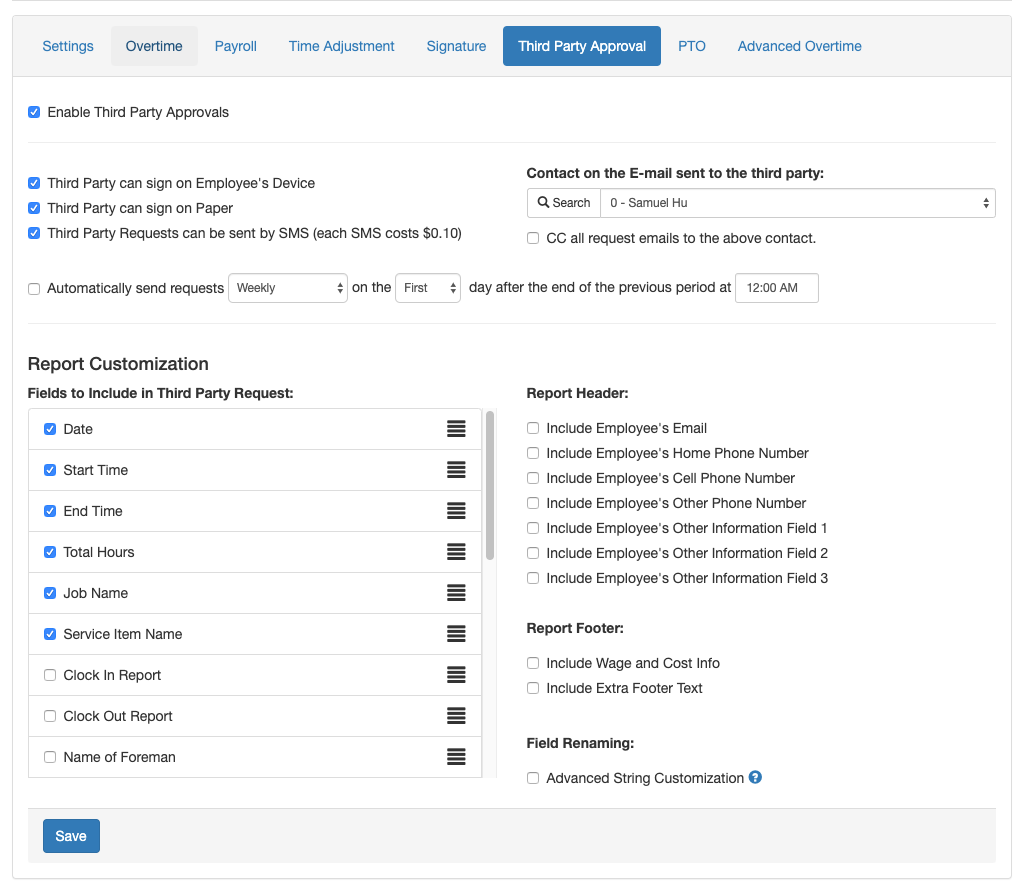The height and width of the screenshot is (888, 1019).
Task: Click the drag handle for the Date field
Action: pyautogui.click(x=456, y=429)
